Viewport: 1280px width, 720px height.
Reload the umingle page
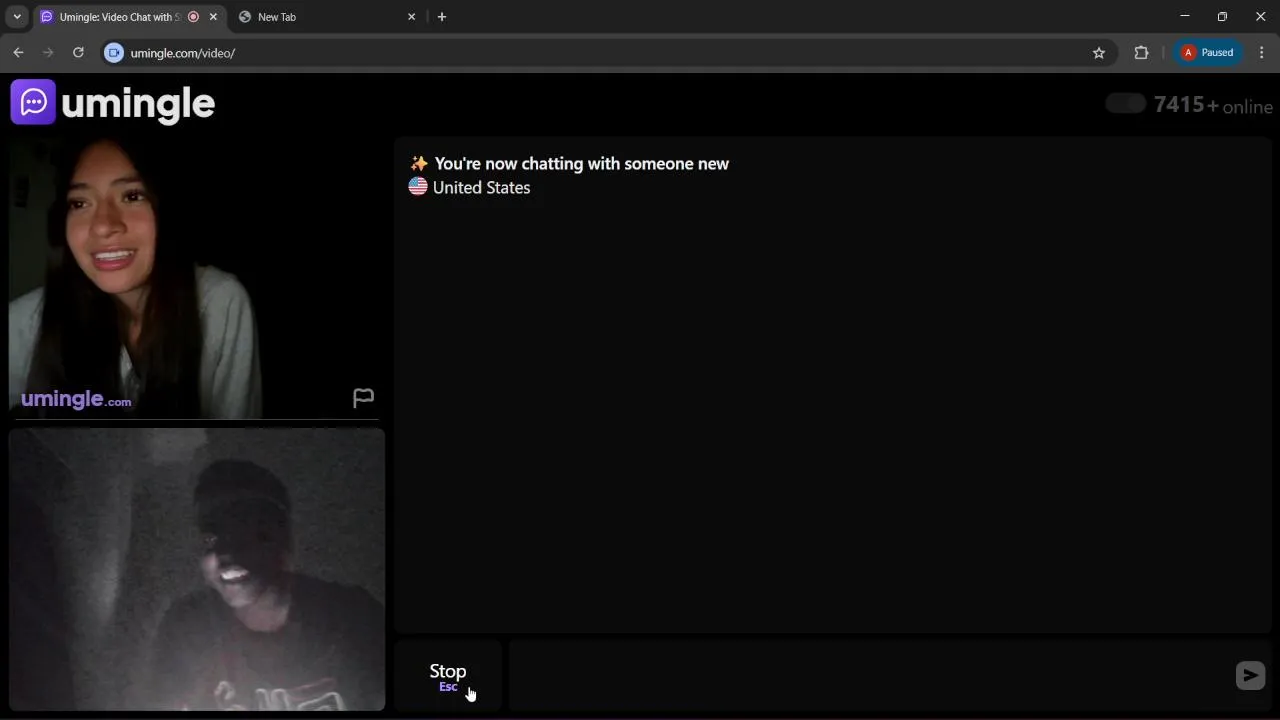point(78,53)
